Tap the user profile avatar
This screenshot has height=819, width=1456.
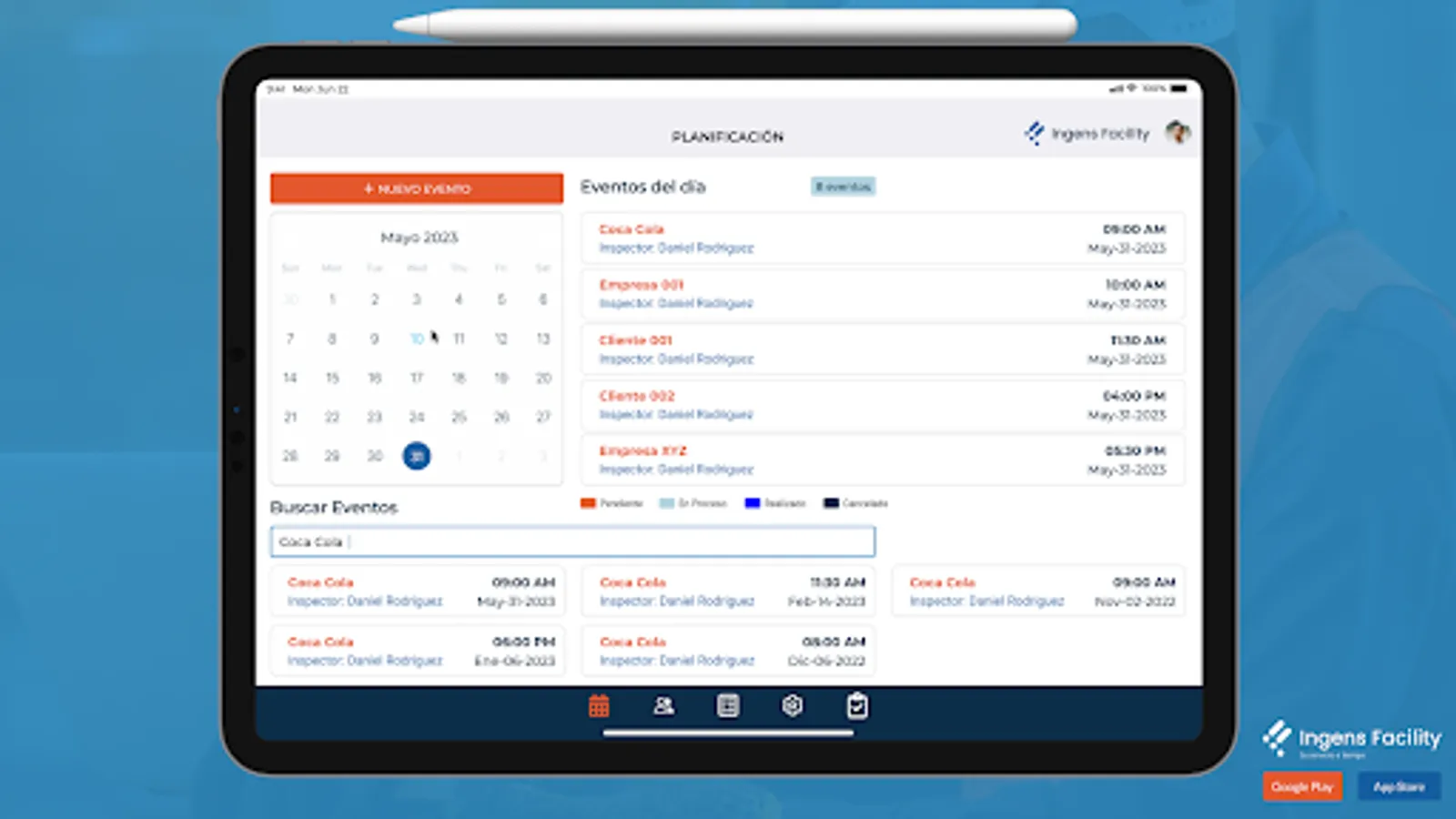point(1178,133)
